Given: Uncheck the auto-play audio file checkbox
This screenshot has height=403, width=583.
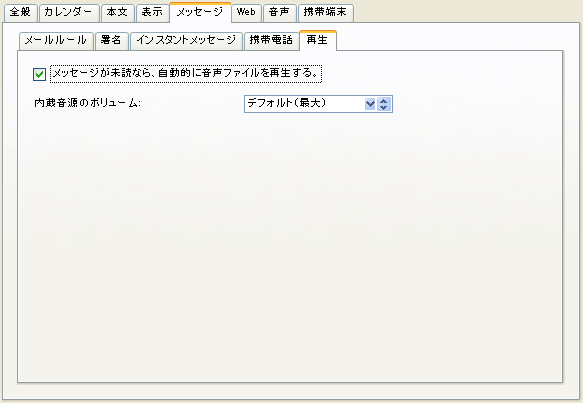Looking at the screenshot, I should click(x=39, y=74).
